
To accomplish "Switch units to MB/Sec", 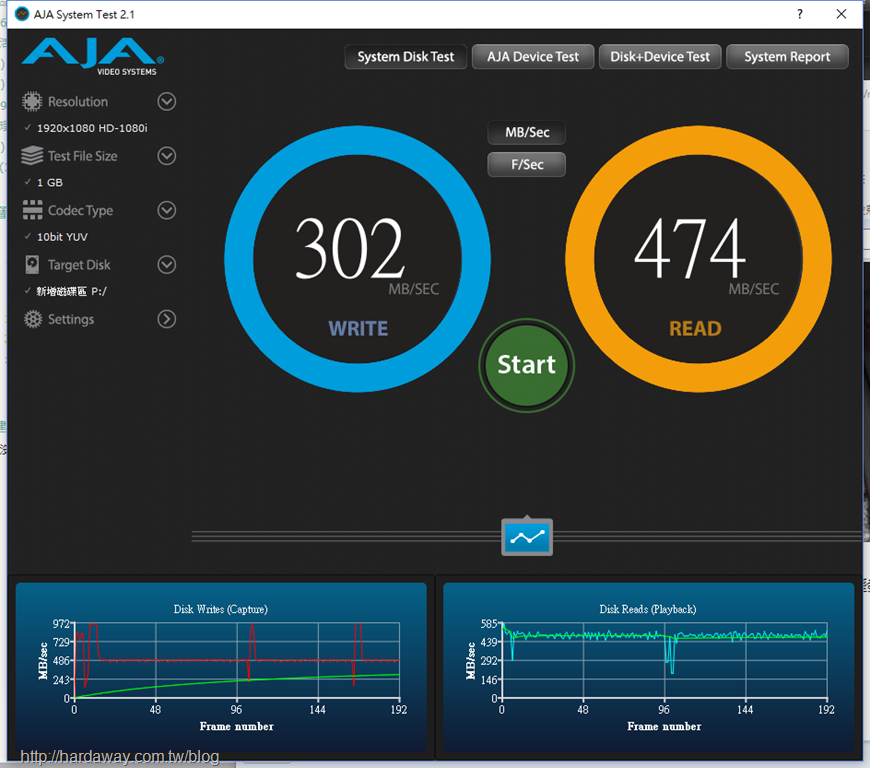I will tap(527, 133).
